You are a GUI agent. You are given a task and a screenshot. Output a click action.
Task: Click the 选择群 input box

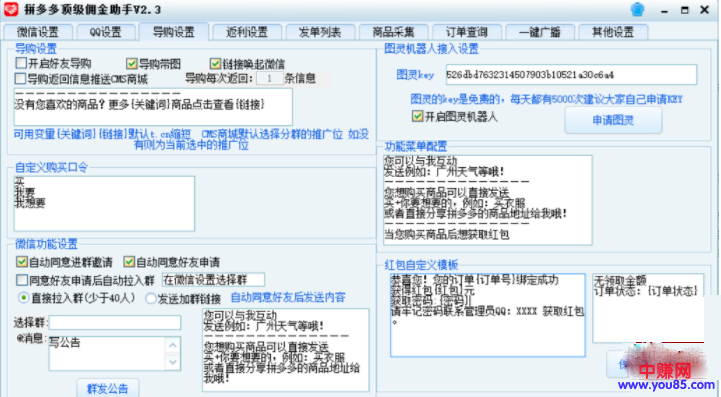click(114, 322)
